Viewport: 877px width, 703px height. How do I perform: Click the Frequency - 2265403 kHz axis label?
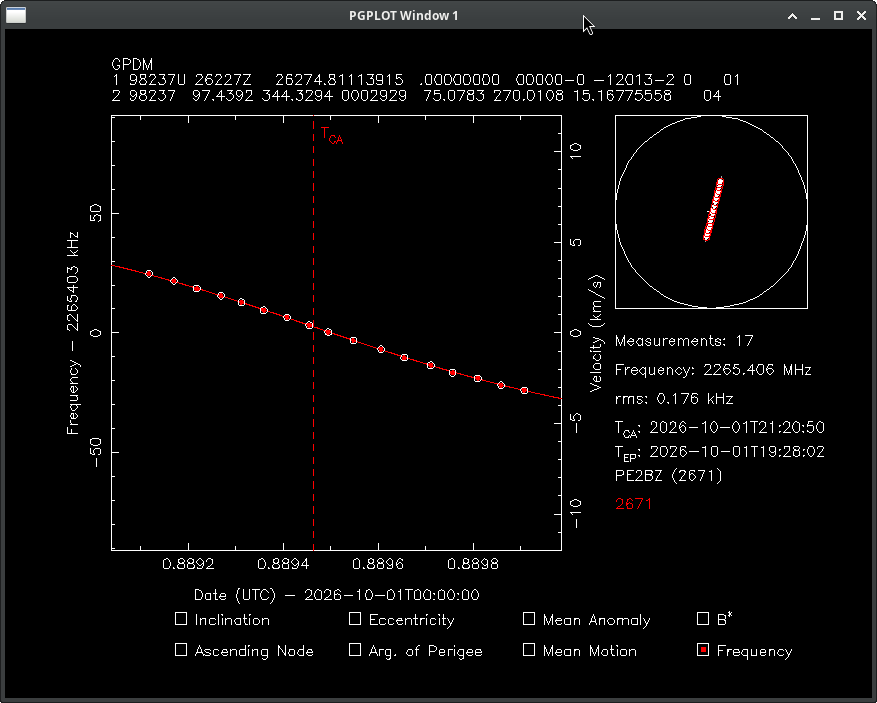pyautogui.click(x=73, y=333)
